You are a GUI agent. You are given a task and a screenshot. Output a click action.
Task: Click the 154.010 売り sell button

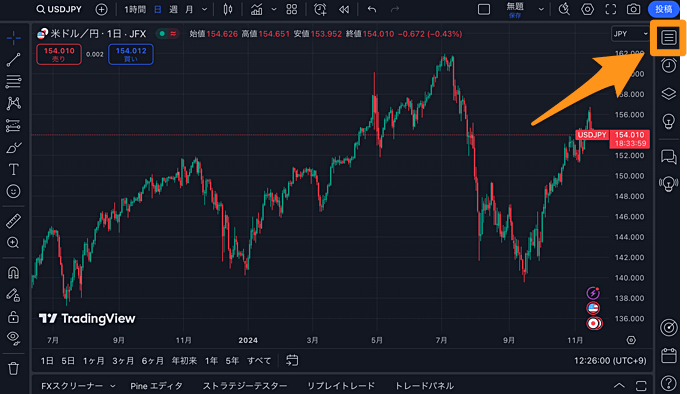click(x=59, y=54)
